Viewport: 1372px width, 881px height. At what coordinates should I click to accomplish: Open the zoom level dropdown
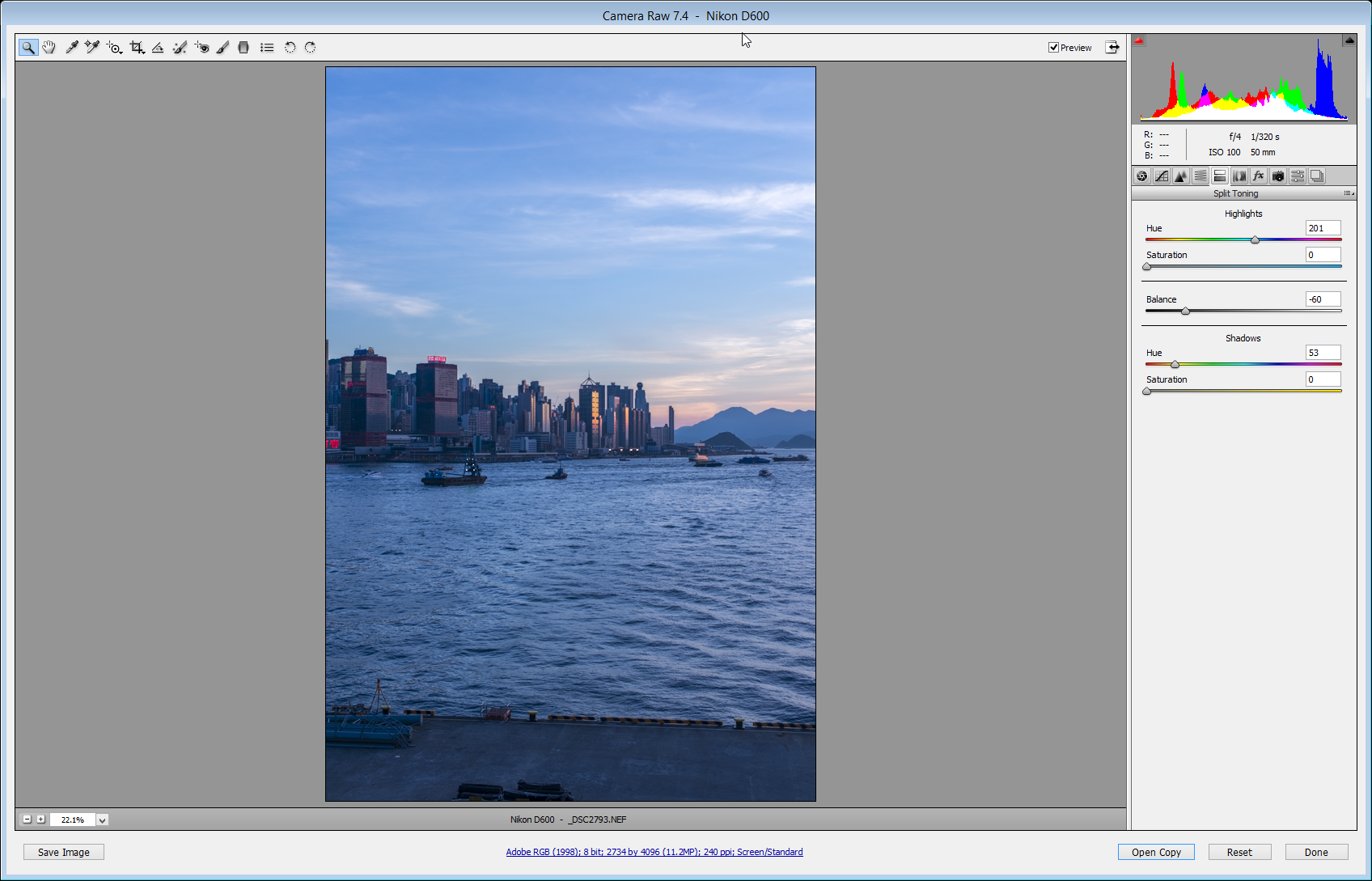click(x=103, y=820)
